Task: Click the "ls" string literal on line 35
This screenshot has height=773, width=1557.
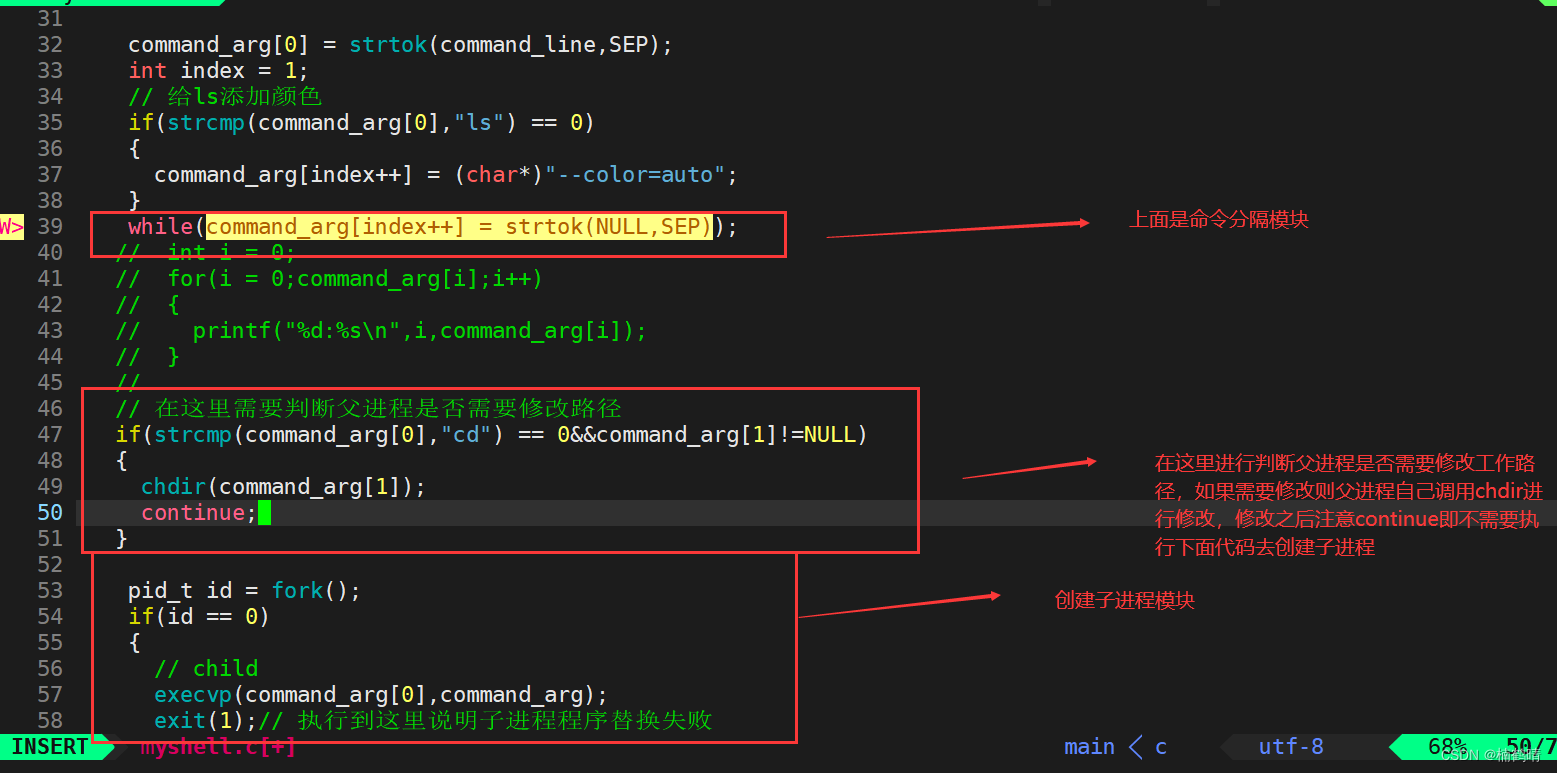Action: [479, 123]
